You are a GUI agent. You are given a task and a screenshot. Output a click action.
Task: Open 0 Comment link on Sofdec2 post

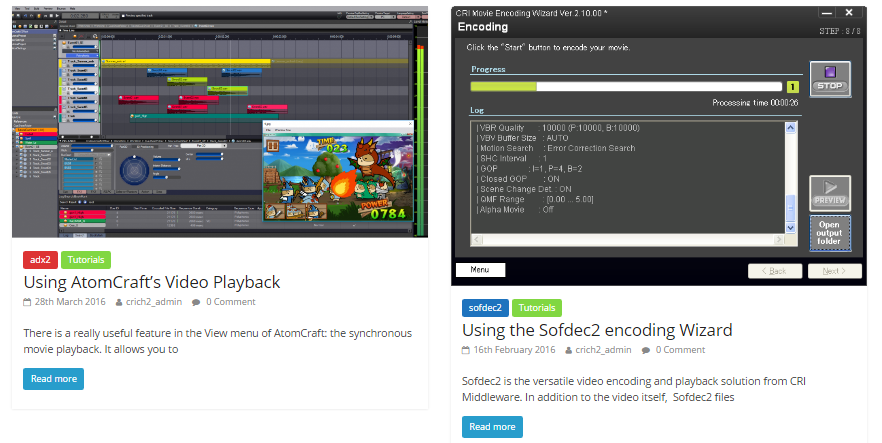coord(680,350)
